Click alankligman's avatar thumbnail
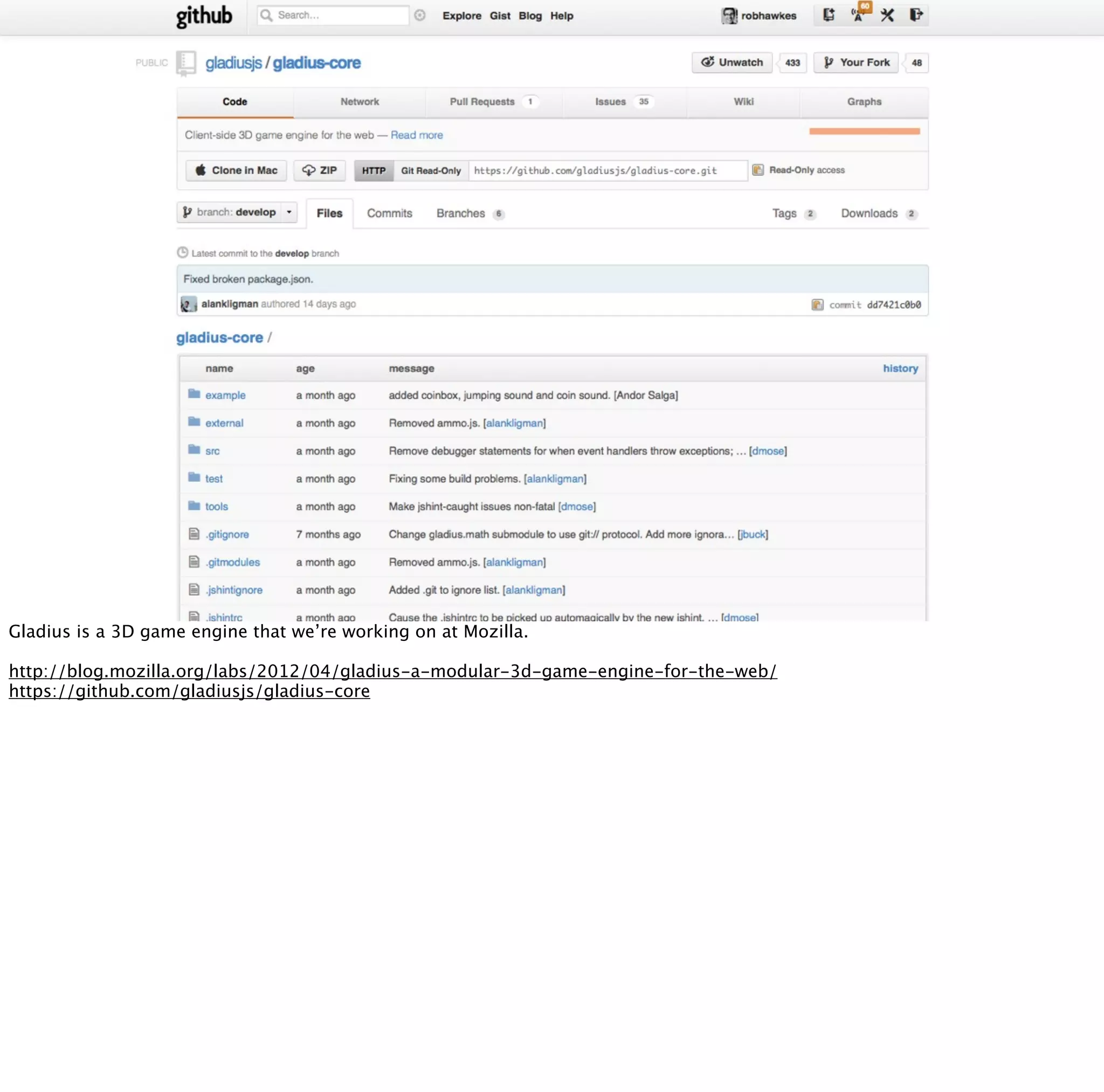1104x1092 pixels. pyautogui.click(x=189, y=304)
